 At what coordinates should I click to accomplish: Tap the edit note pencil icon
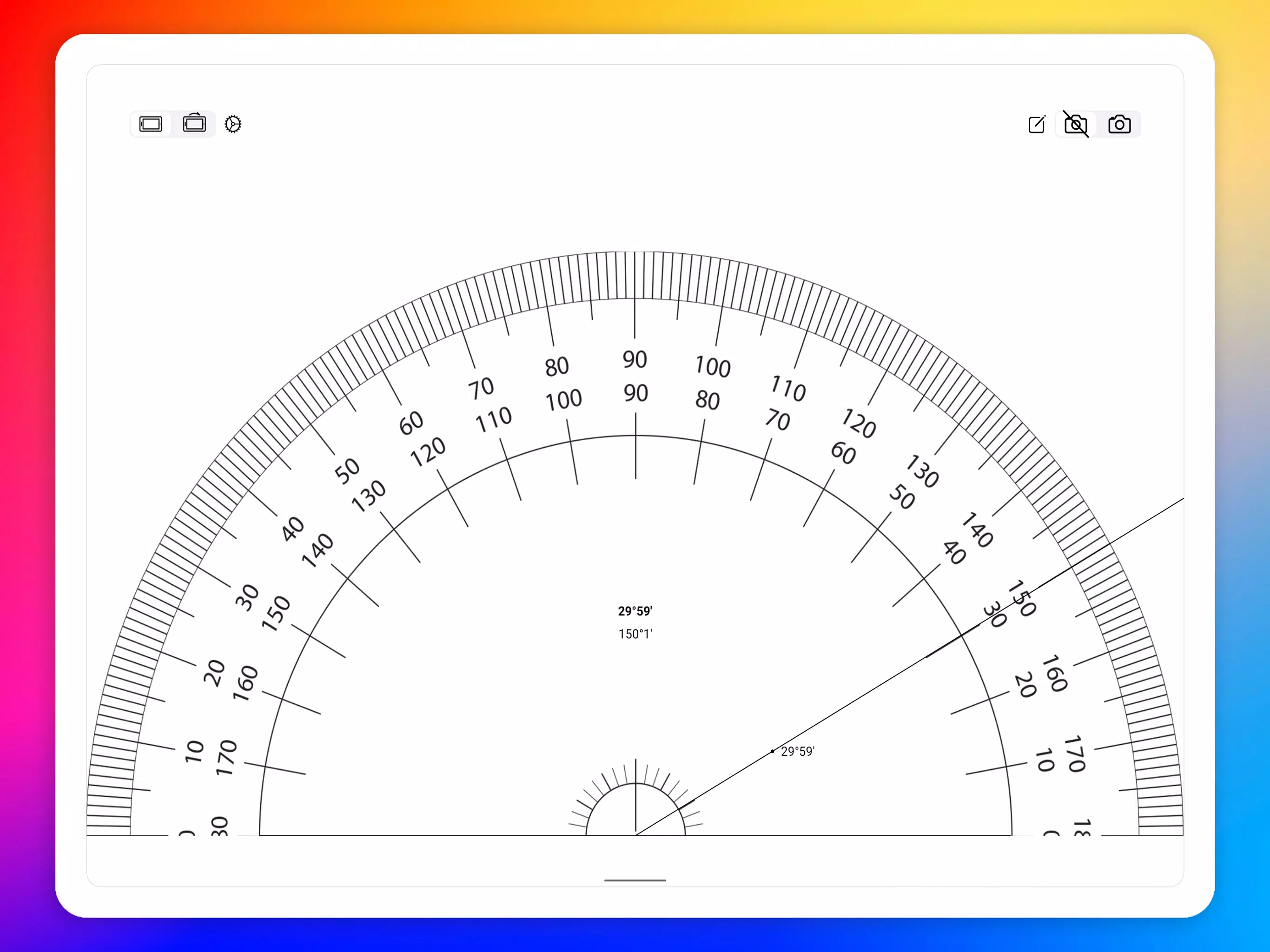point(1037,124)
